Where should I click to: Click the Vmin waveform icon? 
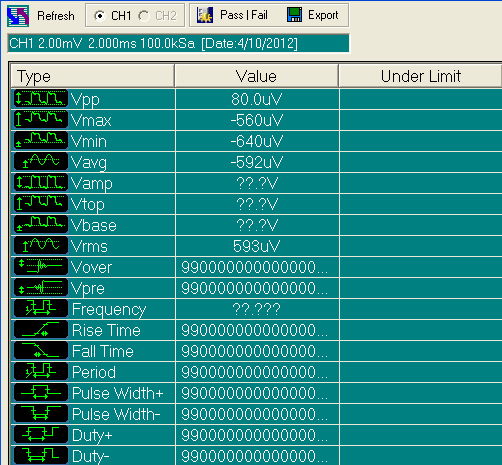(x=41, y=141)
